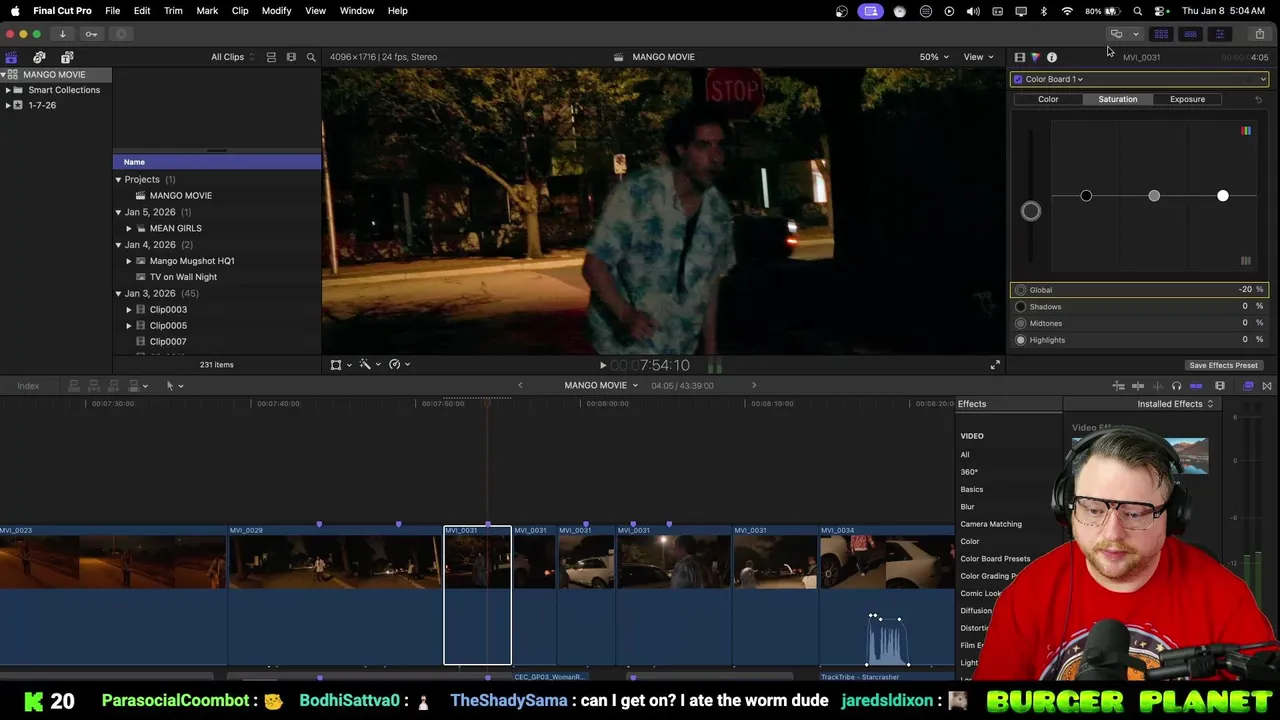Image resolution: width=1280 pixels, height=720 pixels.
Task: Open the Color Inspector prism icon
Action: pyautogui.click(x=1036, y=57)
